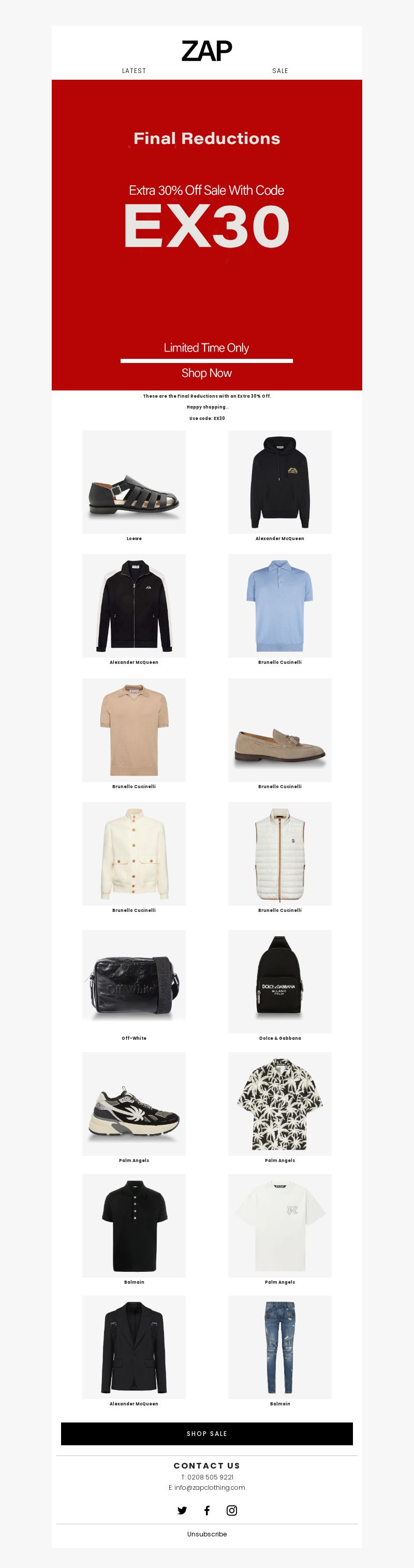
Task: Open the Facebook social icon
Action: [206, 1510]
